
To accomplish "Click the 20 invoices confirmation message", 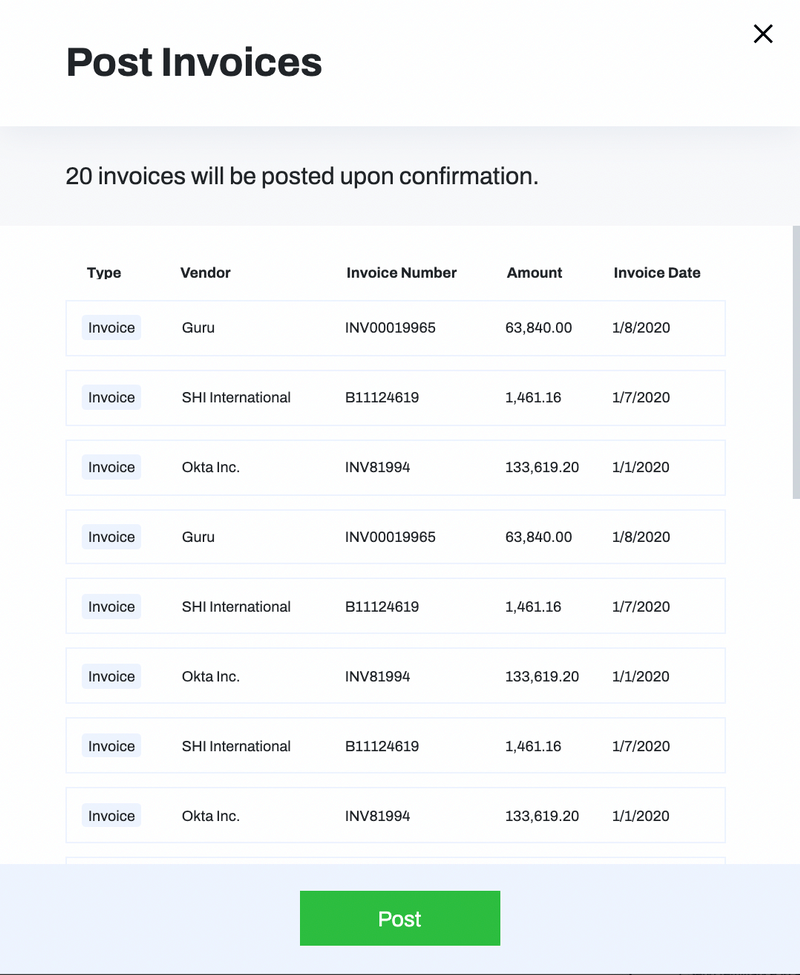I will (x=302, y=175).
